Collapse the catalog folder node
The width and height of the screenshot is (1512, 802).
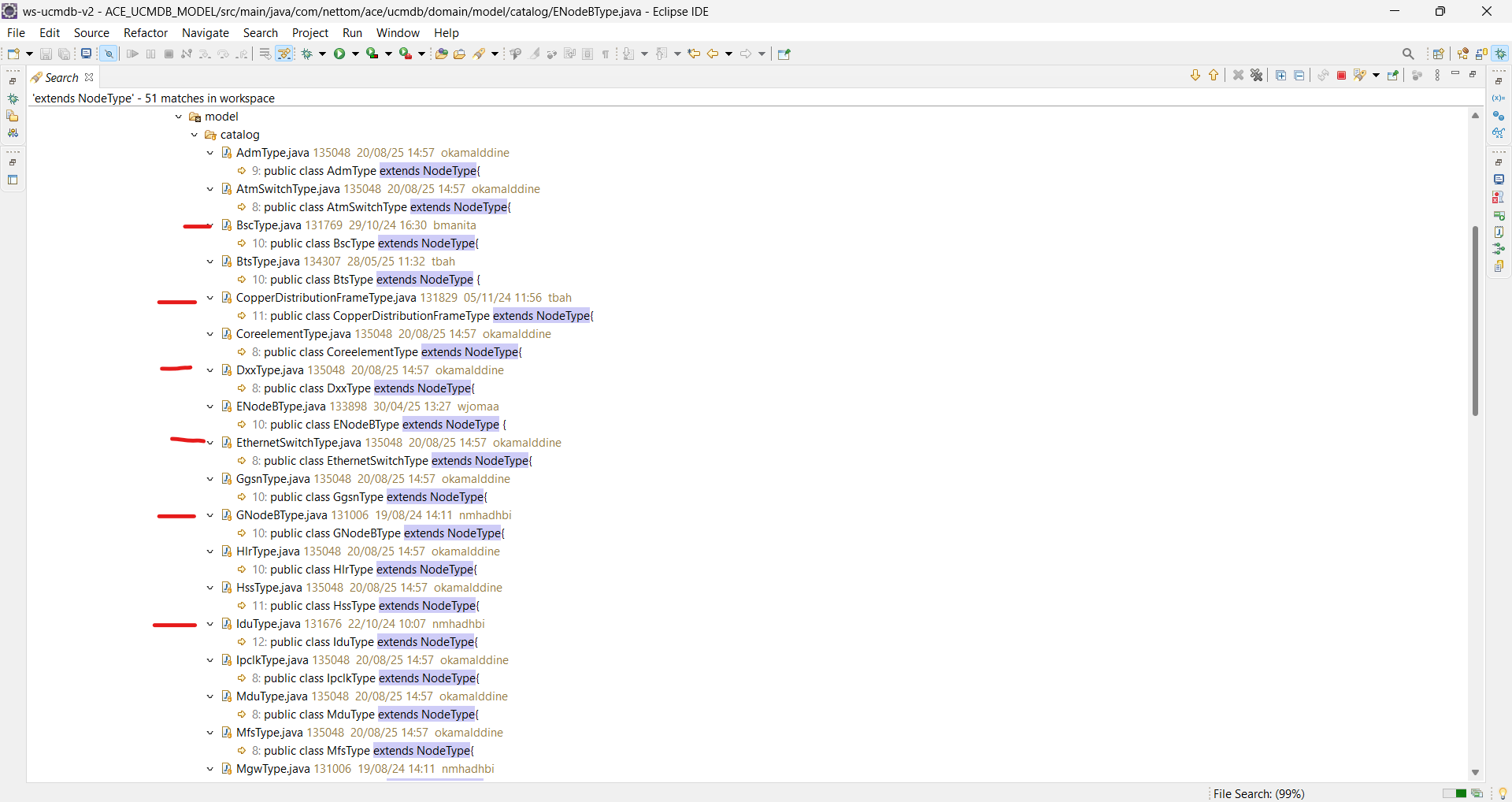[195, 135]
